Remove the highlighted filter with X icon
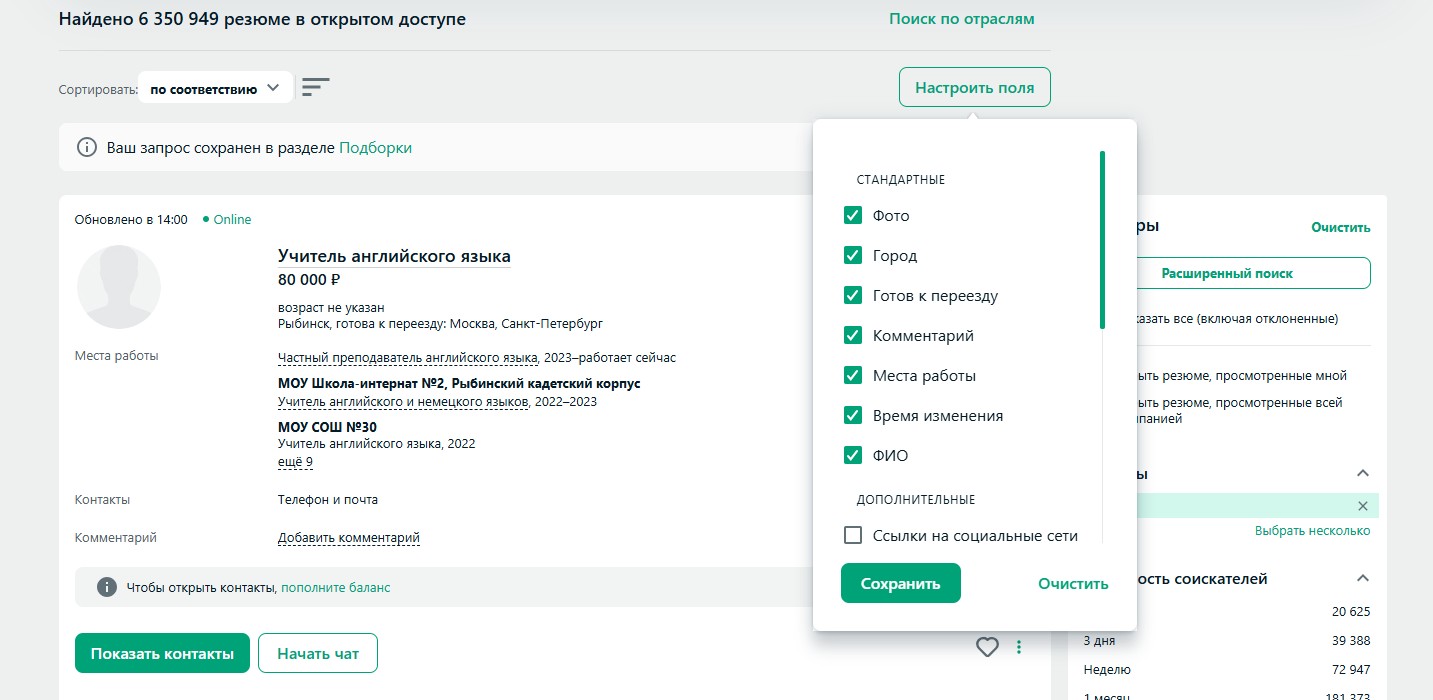The width and height of the screenshot is (1433, 700). (x=1362, y=506)
